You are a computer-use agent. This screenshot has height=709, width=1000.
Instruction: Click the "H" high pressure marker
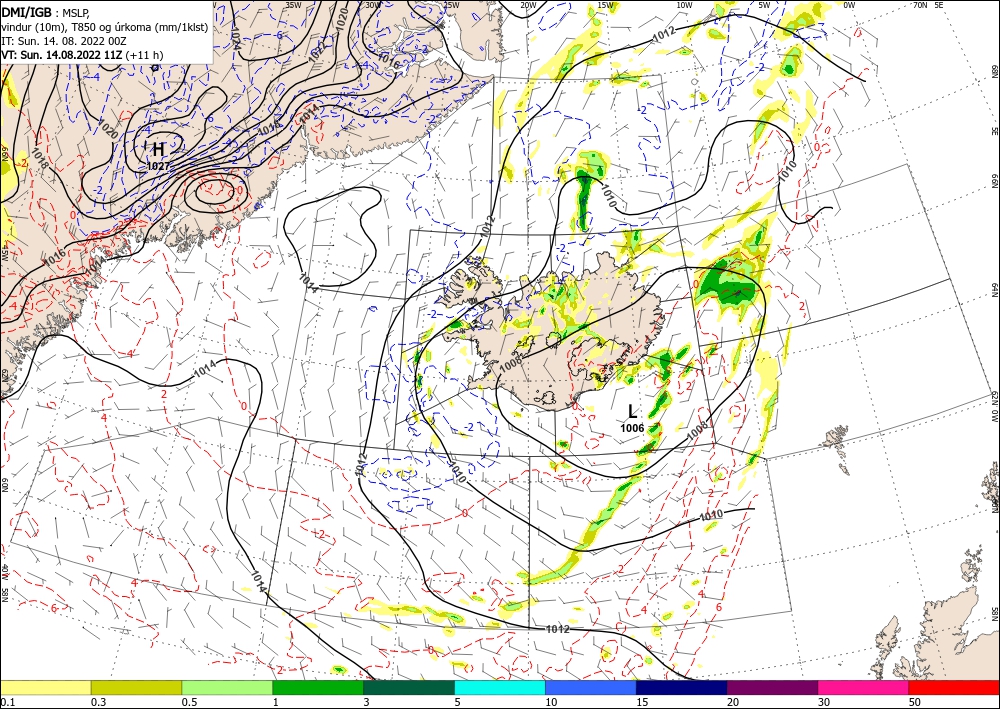pyautogui.click(x=158, y=149)
